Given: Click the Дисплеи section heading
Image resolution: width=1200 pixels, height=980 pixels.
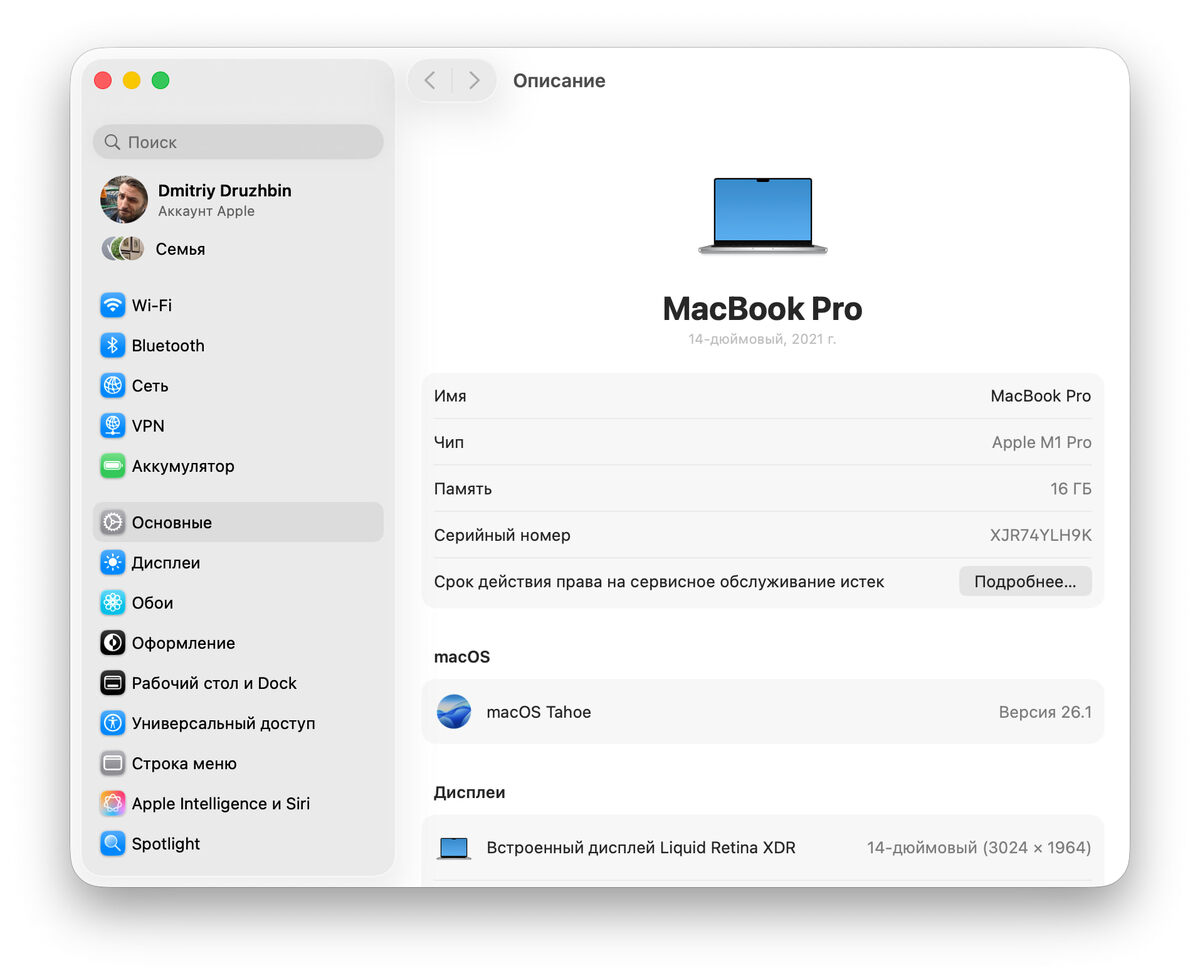Looking at the screenshot, I should [x=469, y=792].
